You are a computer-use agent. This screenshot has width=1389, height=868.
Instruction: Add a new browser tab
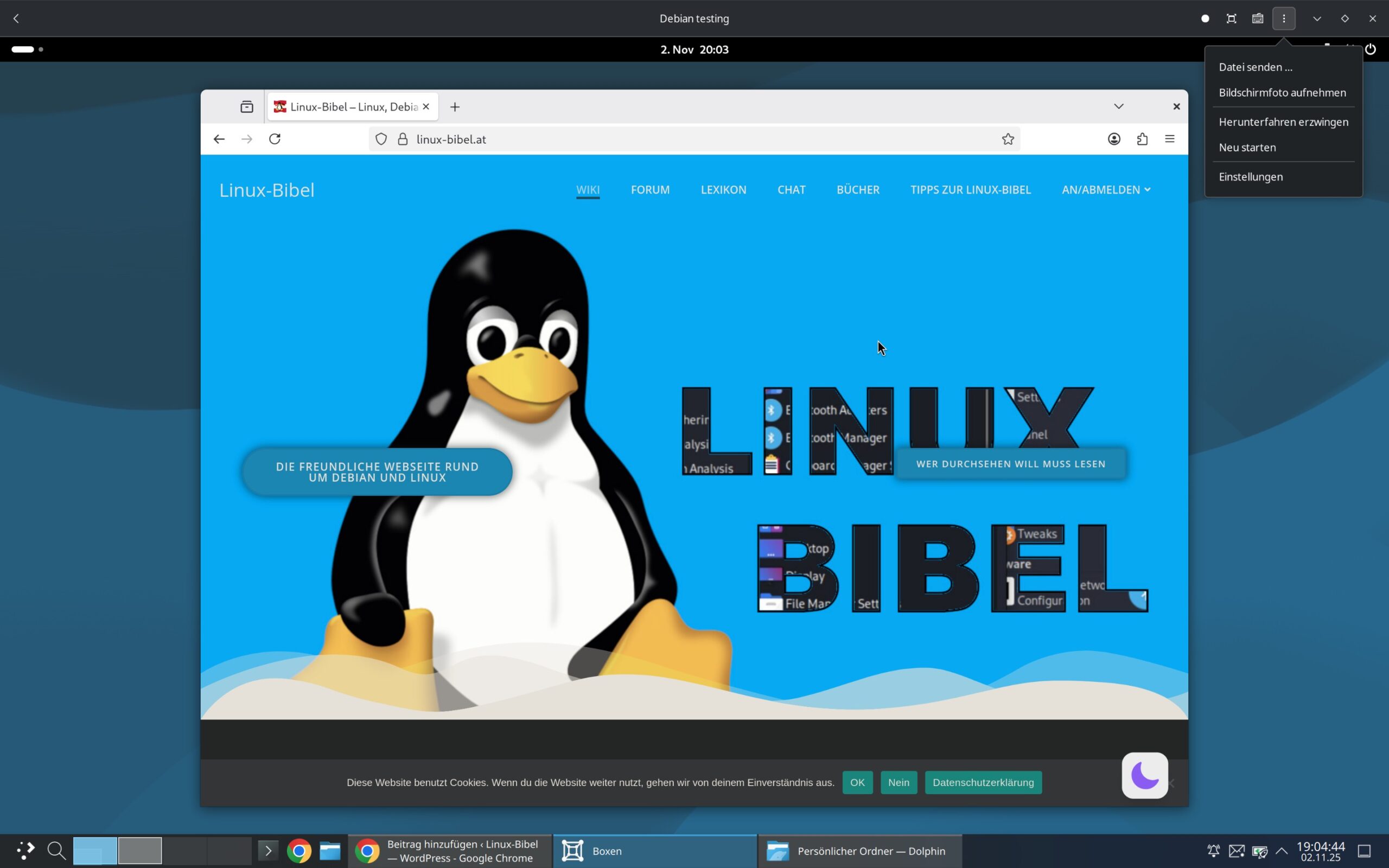(455, 107)
